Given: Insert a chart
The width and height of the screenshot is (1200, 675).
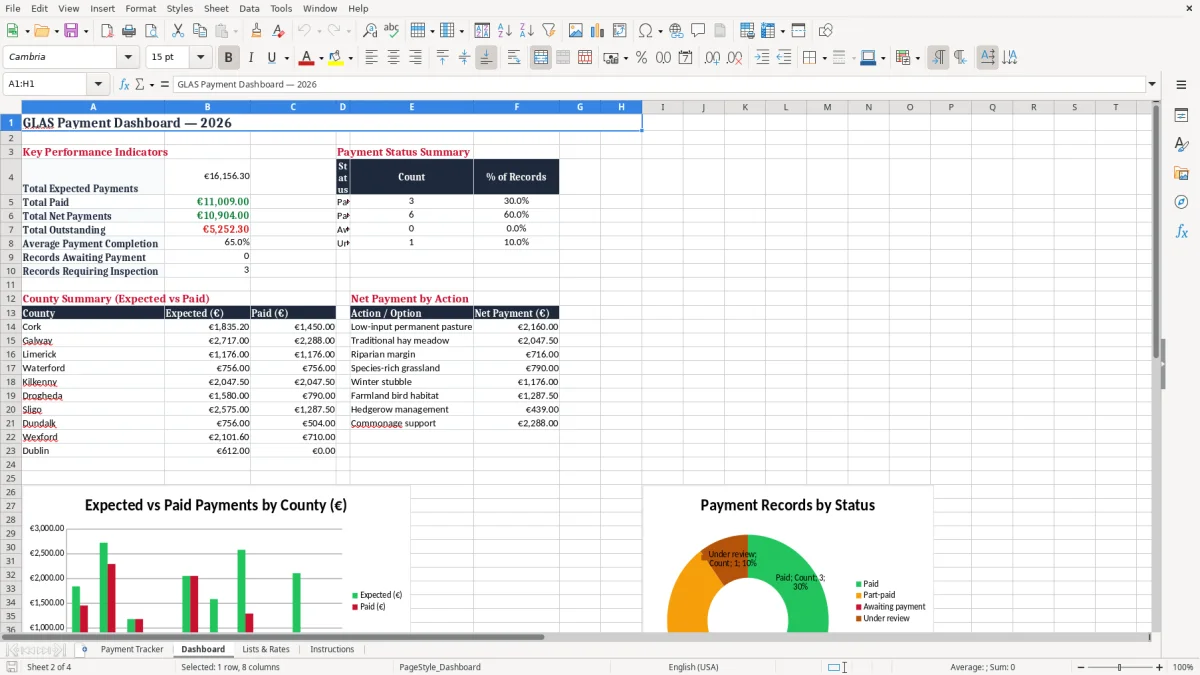Looking at the screenshot, I should tap(598, 31).
